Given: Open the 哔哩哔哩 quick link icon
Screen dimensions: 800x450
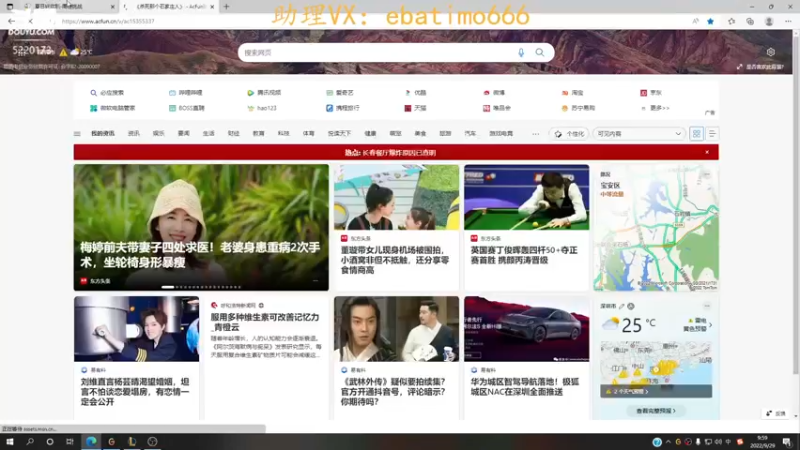Looking at the screenshot, I should [x=172, y=93].
